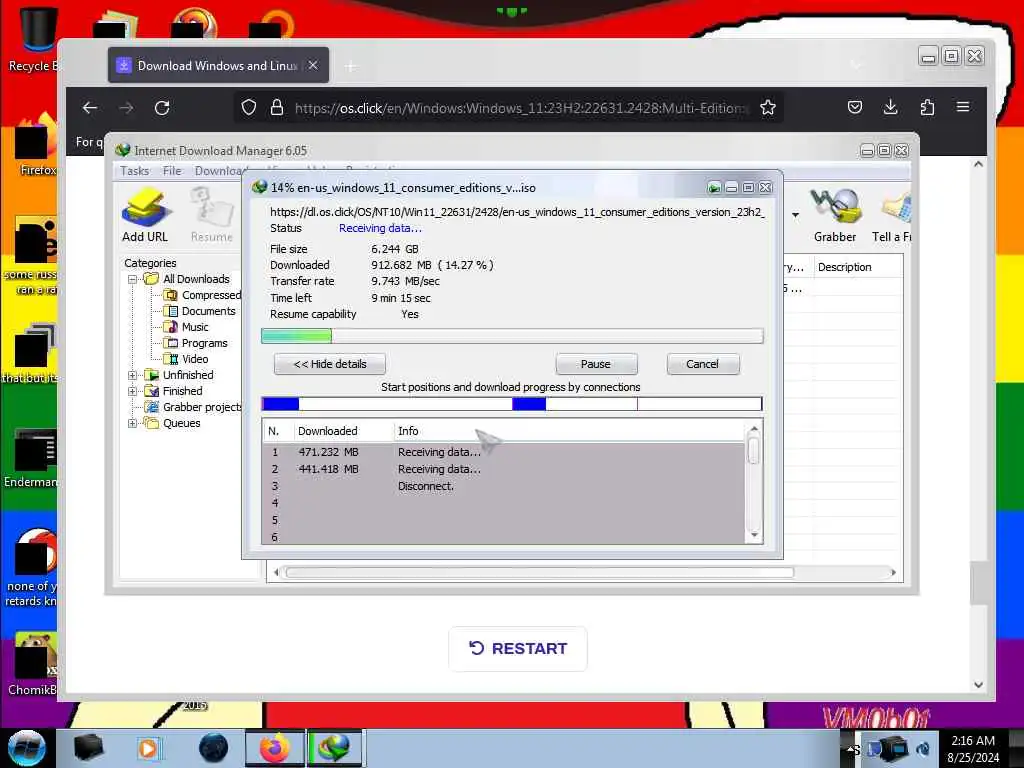Select connection row with 441.418 MB
Screen dimensions: 1024x768
coord(503,469)
